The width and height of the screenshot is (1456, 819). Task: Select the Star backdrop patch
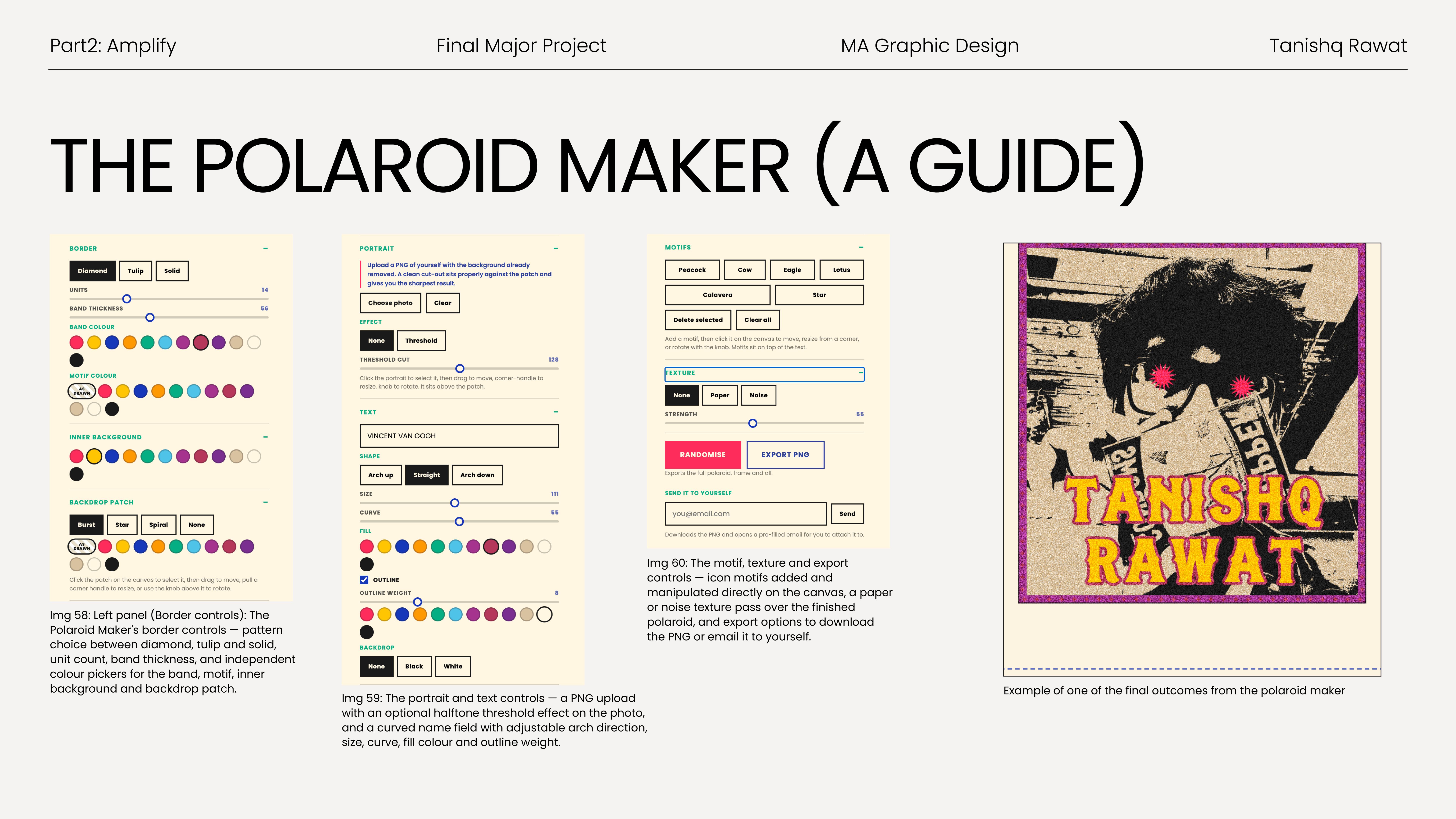pos(122,525)
